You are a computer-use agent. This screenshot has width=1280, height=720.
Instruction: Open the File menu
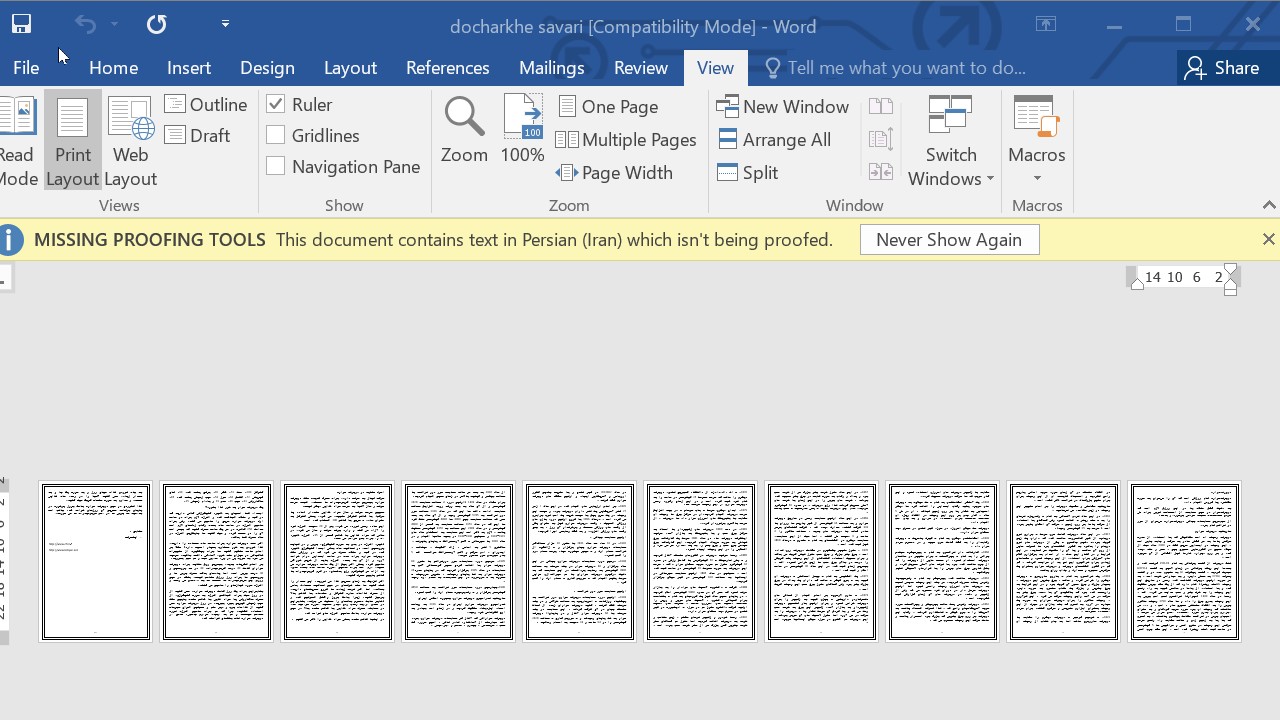26,68
